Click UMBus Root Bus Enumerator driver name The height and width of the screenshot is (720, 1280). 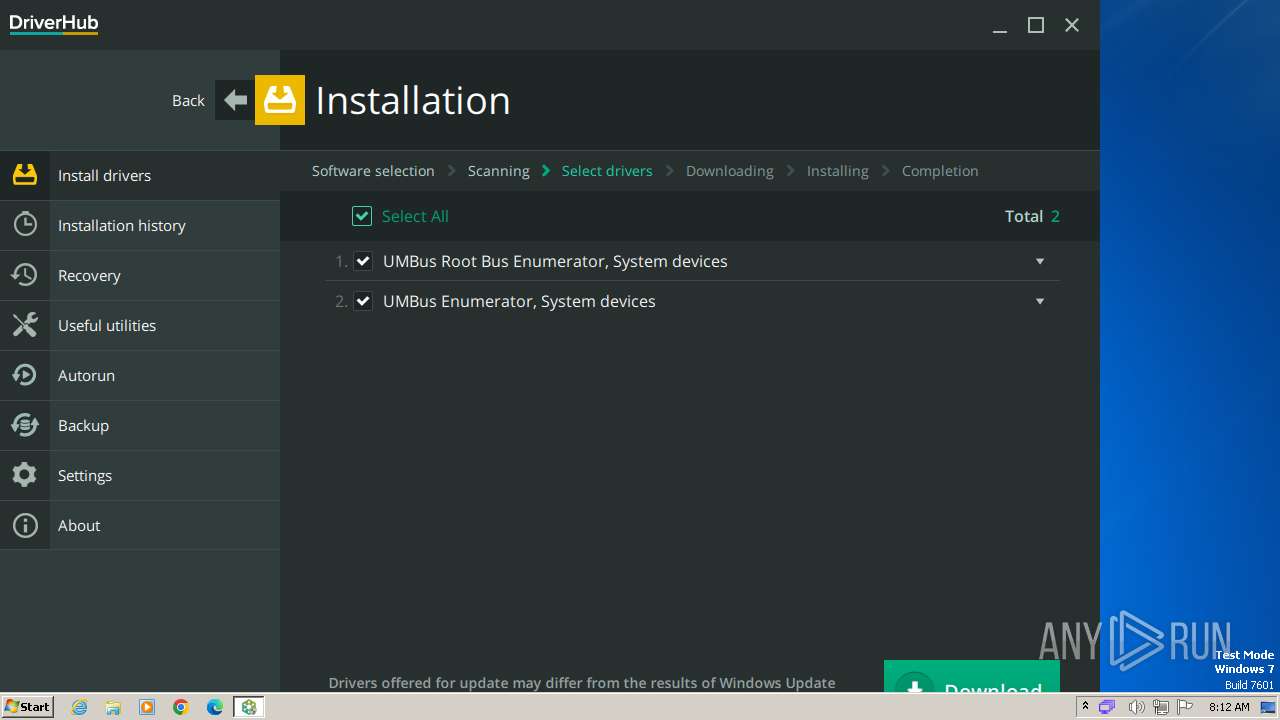pos(555,261)
